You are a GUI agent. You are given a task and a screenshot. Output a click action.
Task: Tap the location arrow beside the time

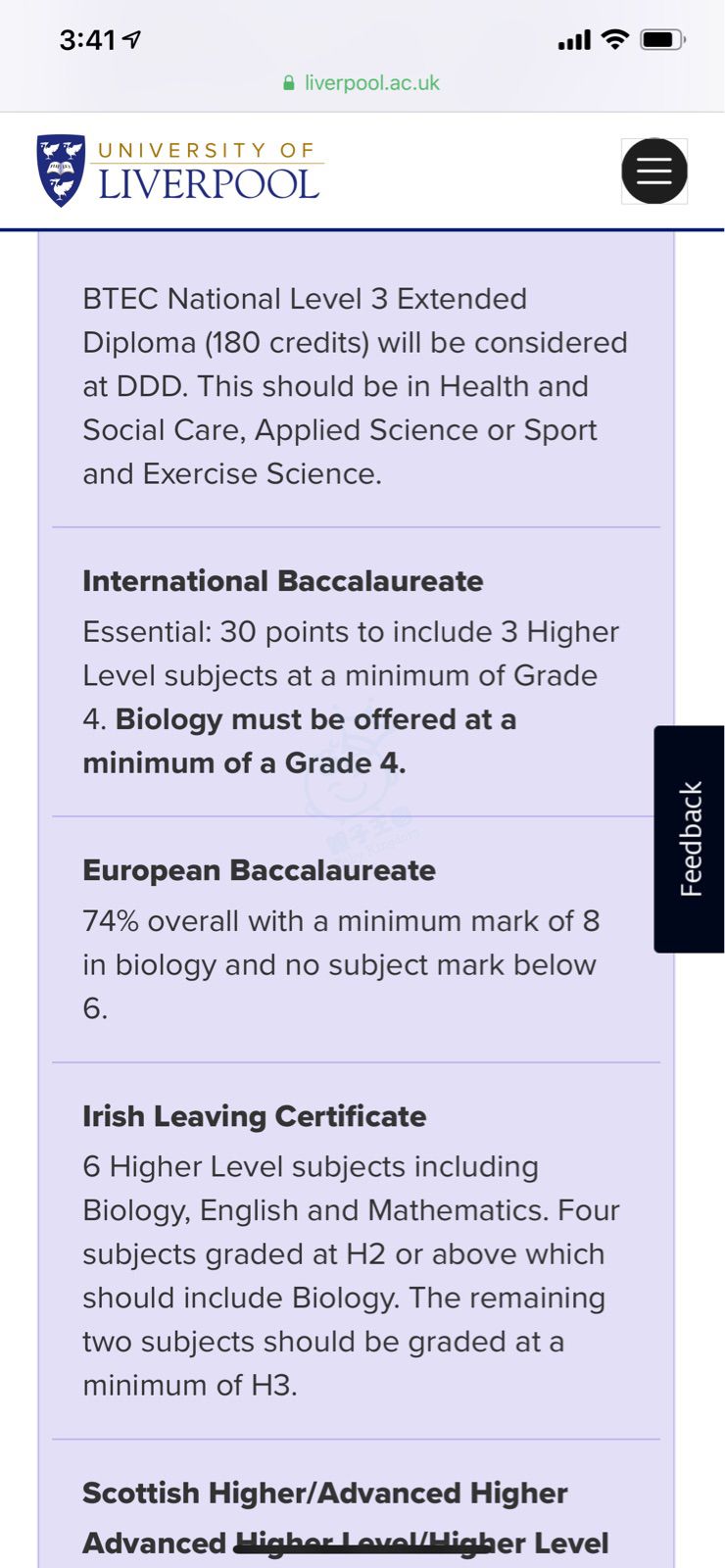coord(131,39)
